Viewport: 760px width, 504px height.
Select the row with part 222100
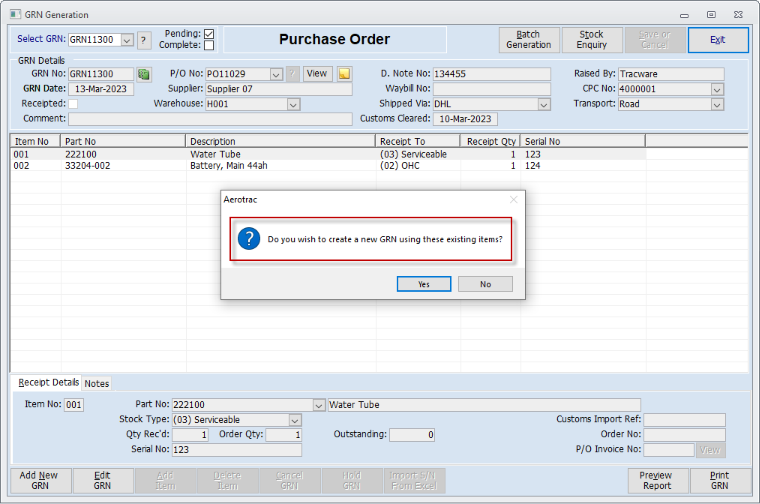pos(328,155)
